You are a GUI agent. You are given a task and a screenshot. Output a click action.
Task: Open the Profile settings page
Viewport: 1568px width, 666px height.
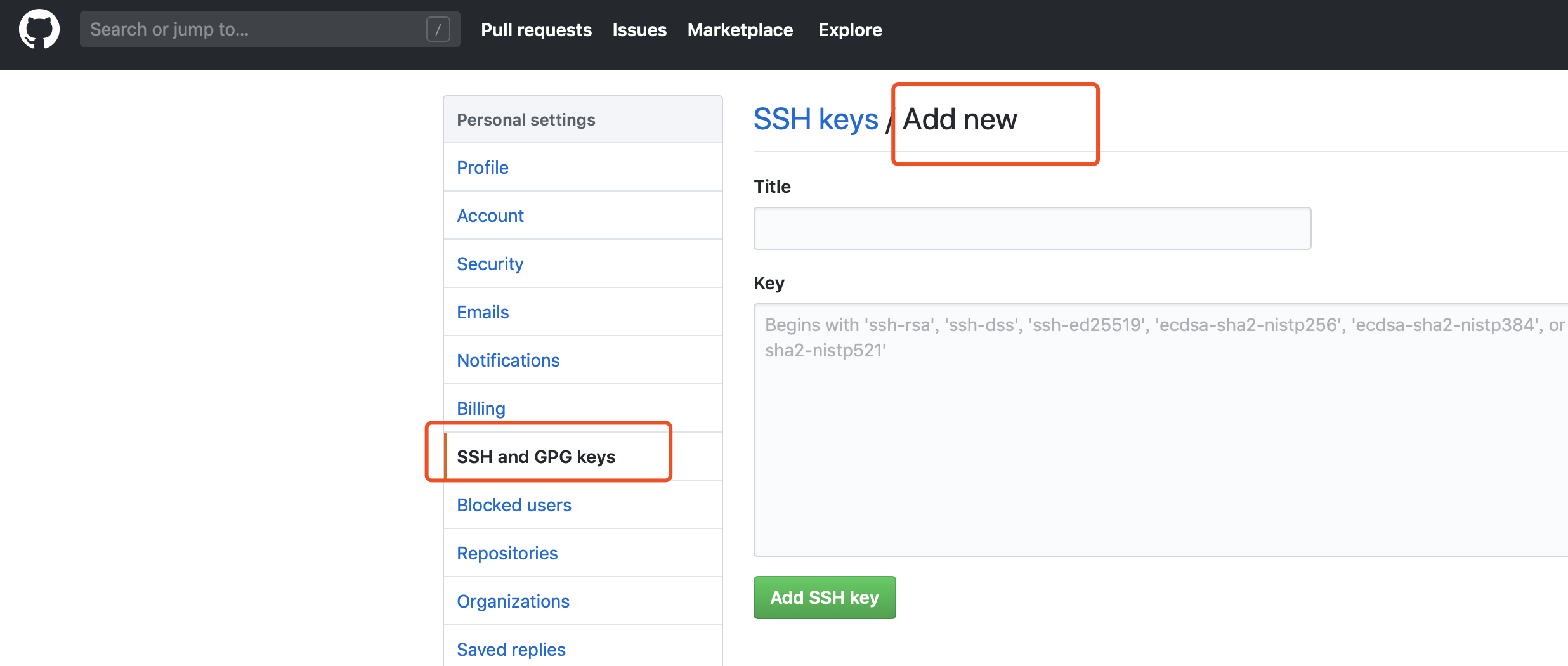583,167
